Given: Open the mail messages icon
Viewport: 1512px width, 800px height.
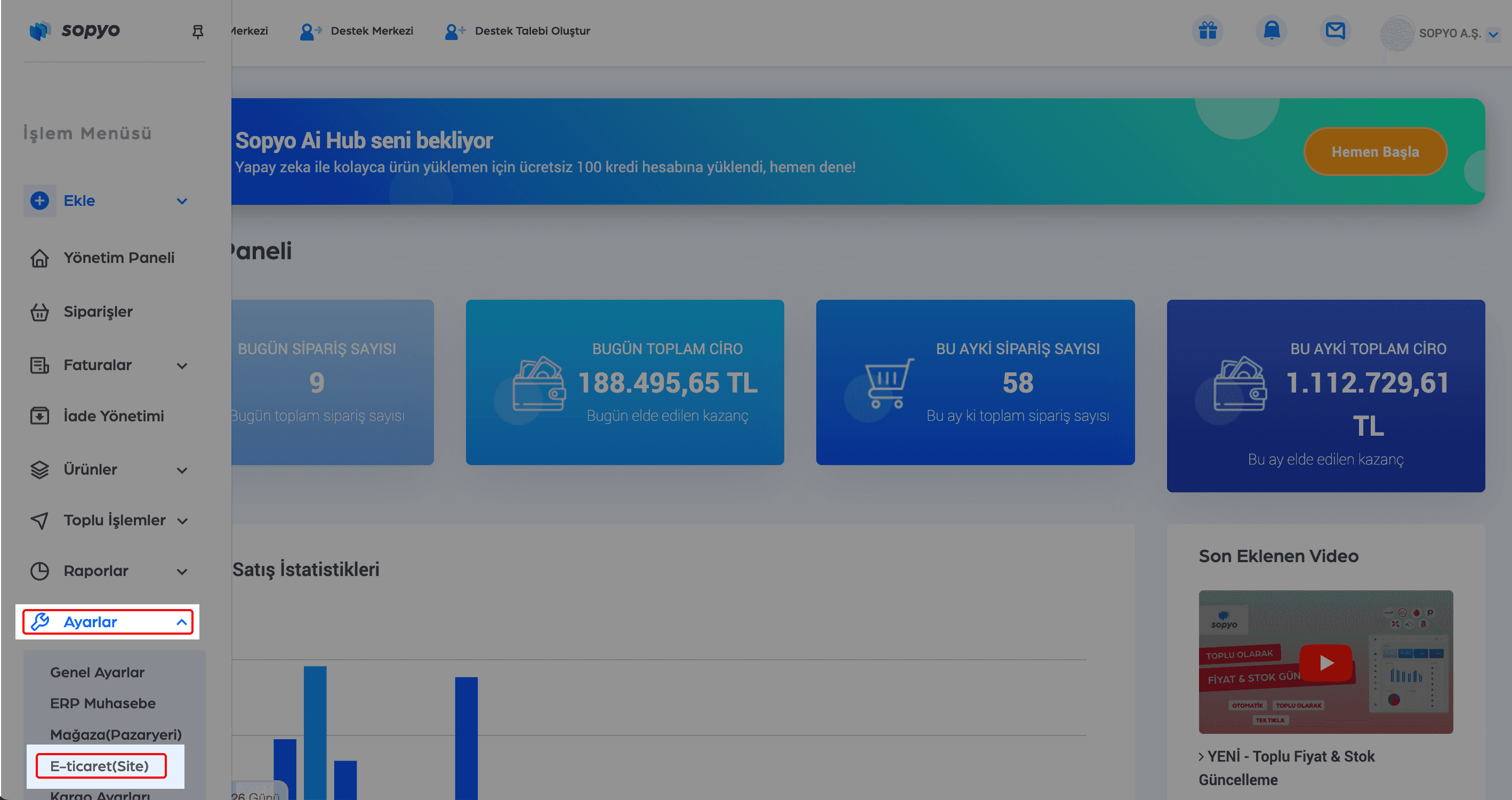Looking at the screenshot, I should pyautogui.click(x=1335, y=30).
